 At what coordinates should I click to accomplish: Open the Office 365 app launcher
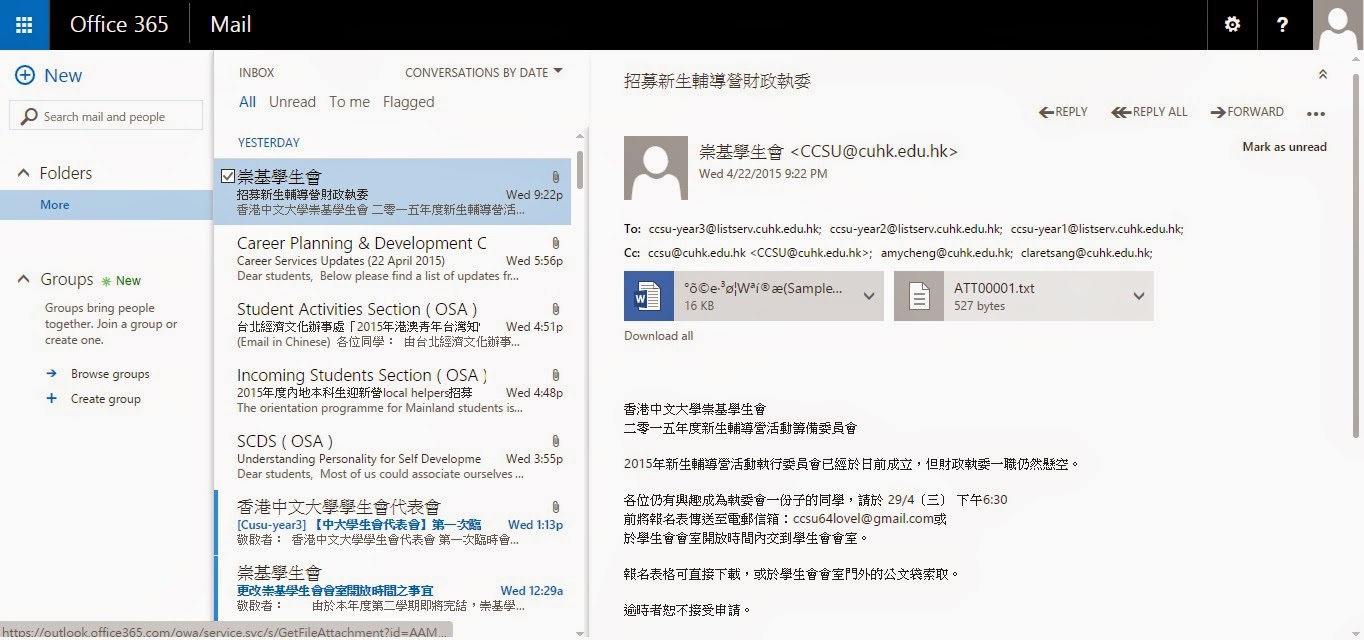pos(24,24)
